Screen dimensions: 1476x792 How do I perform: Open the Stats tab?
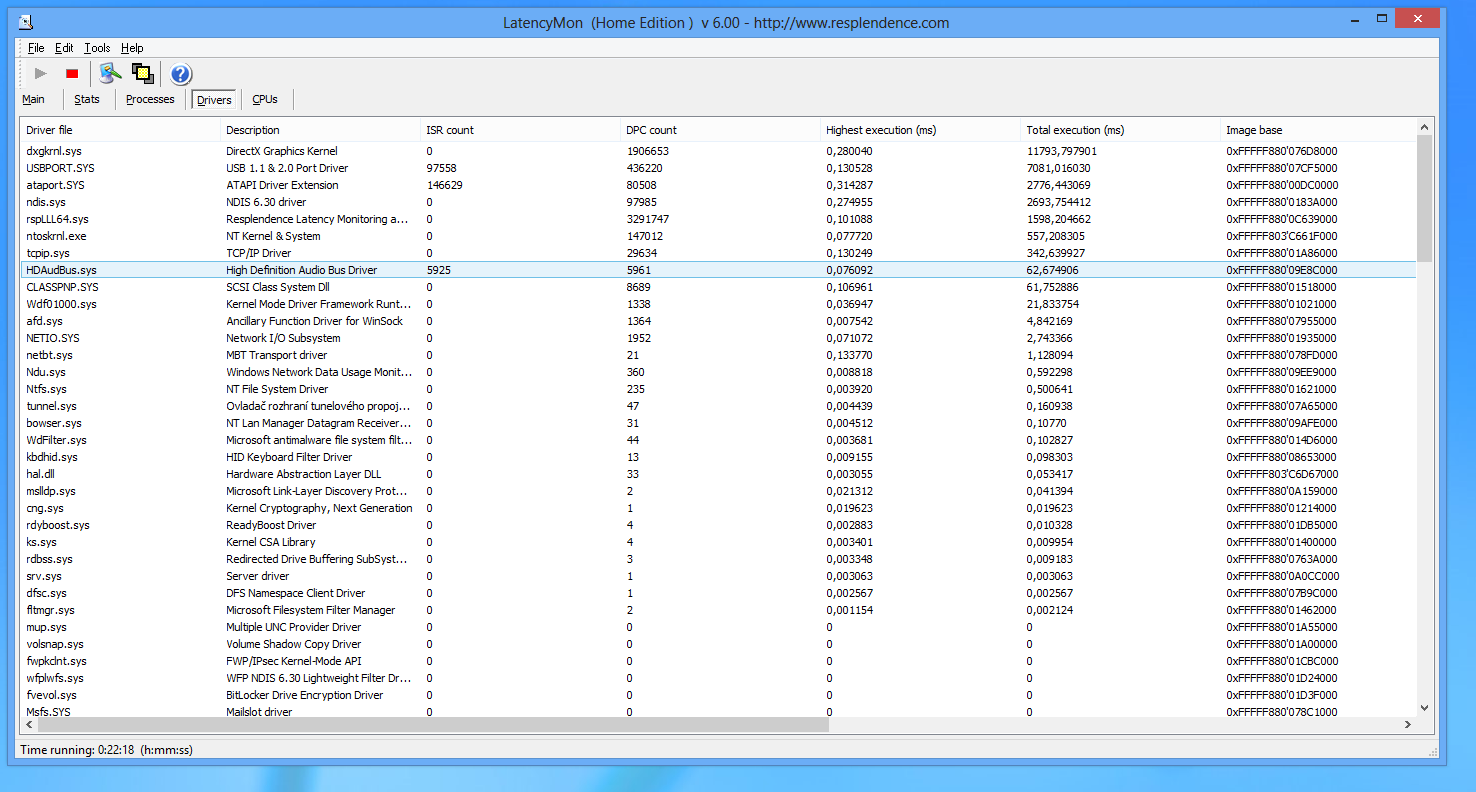87,99
